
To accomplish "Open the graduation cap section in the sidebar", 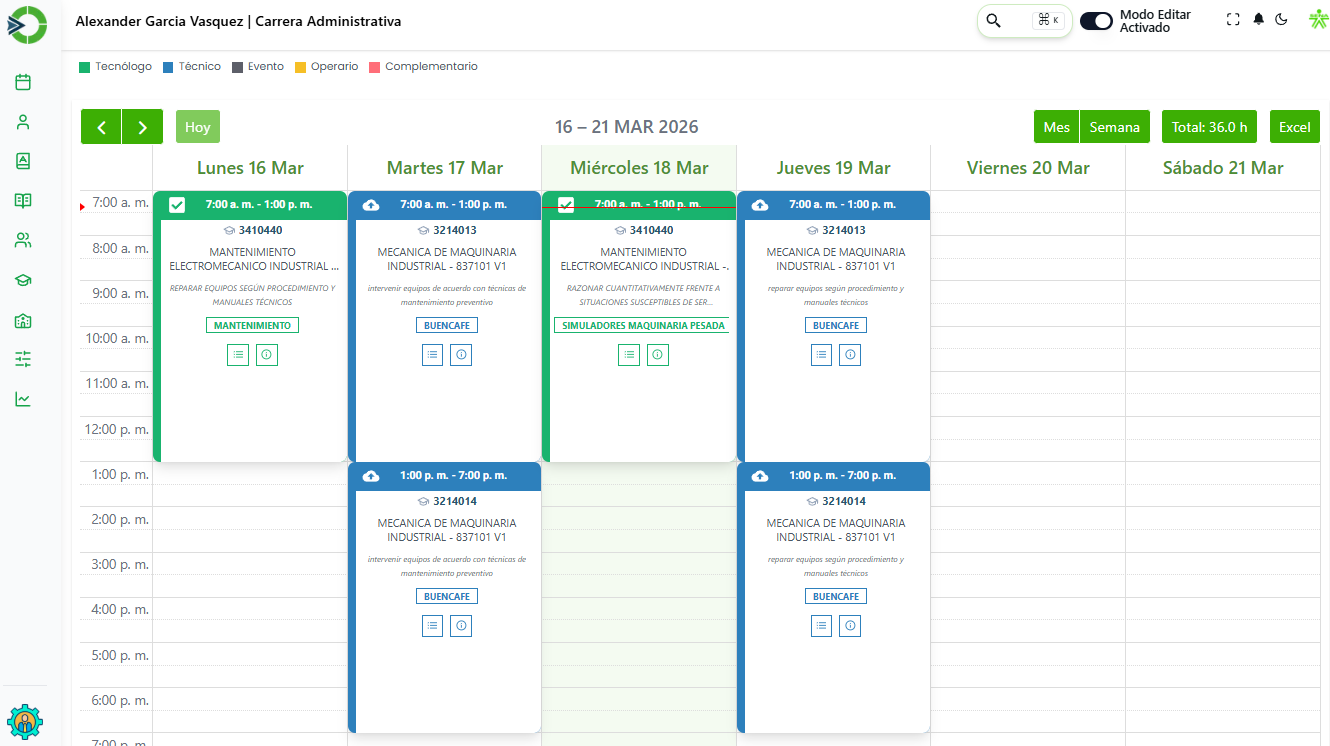I will pos(22,280).
